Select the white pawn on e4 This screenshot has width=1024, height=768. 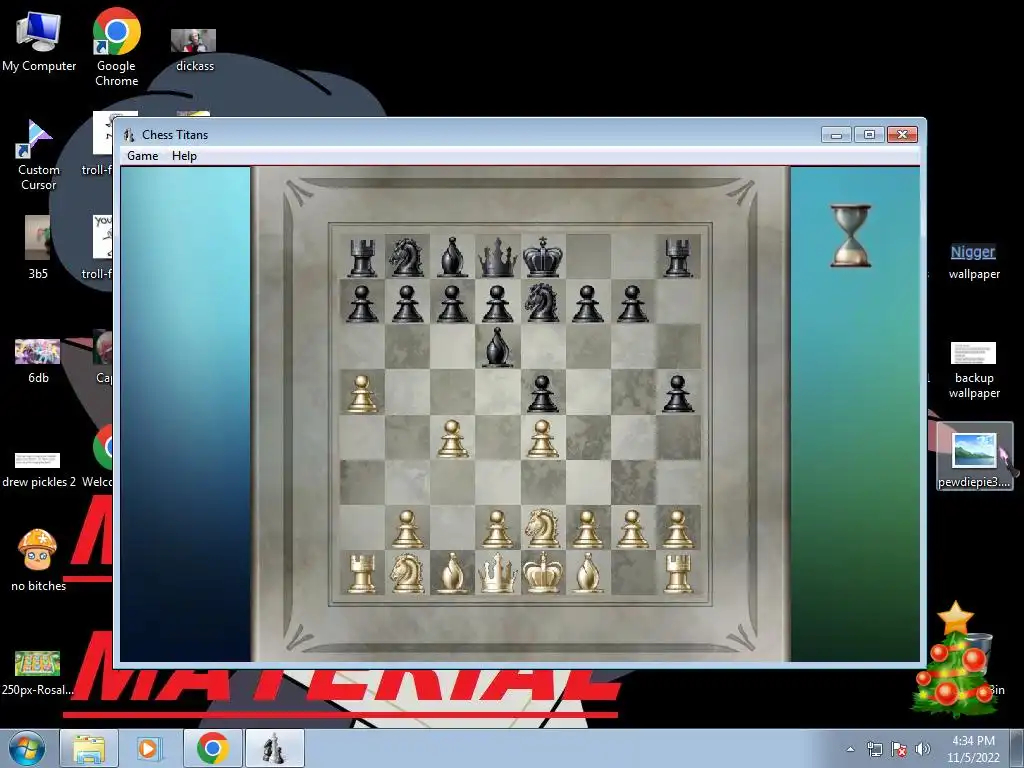point(542,438)
